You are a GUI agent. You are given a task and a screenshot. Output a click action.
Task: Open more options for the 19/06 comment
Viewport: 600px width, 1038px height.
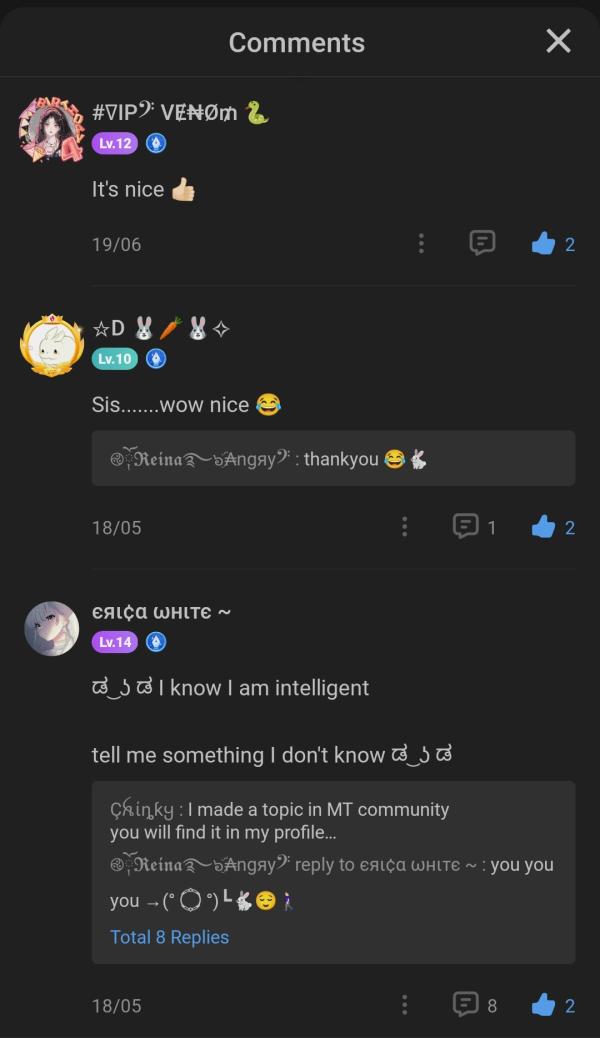421,243
